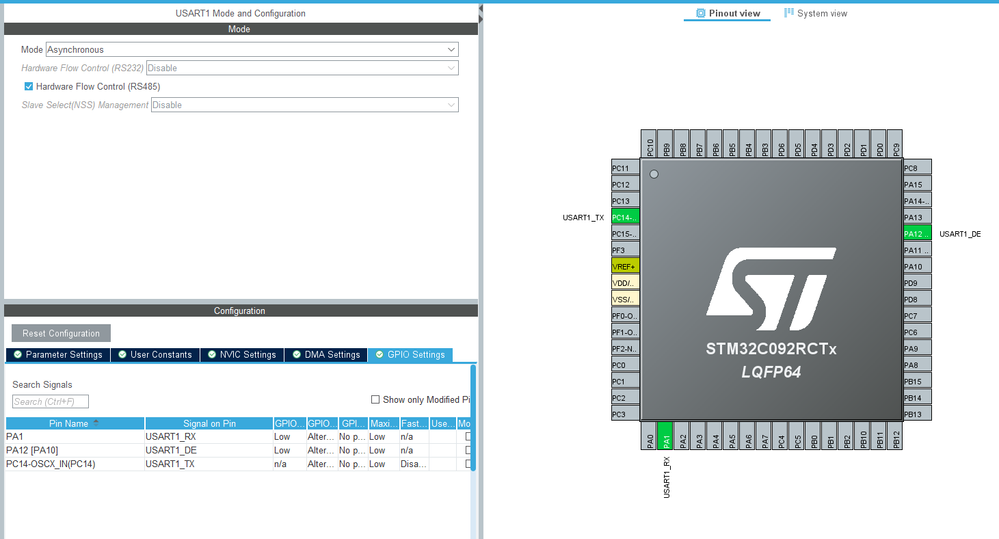
Task: Sort by Signal on Pin column header
Action: click(209, 423)
